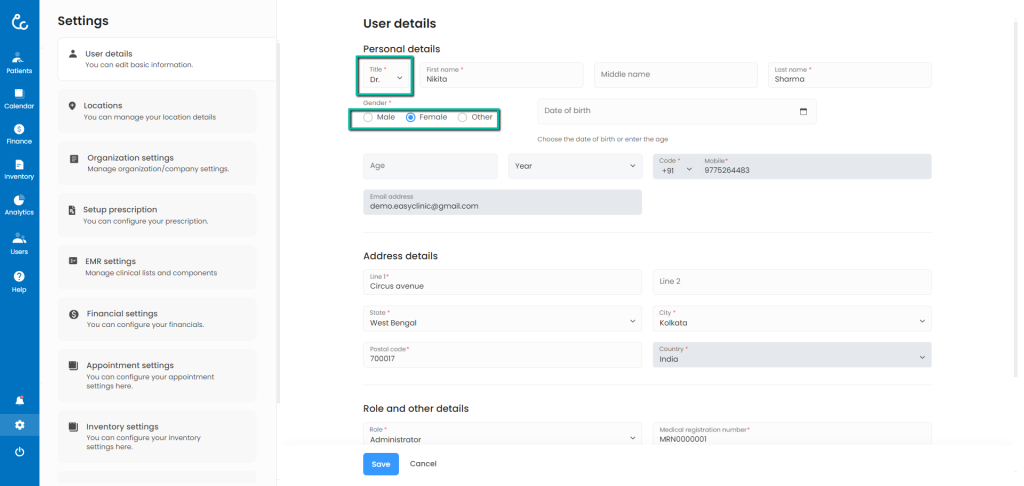The height and width of the screenshot is (486, 1024).
Task: Click the Cancel button
Action: point(423,464)
